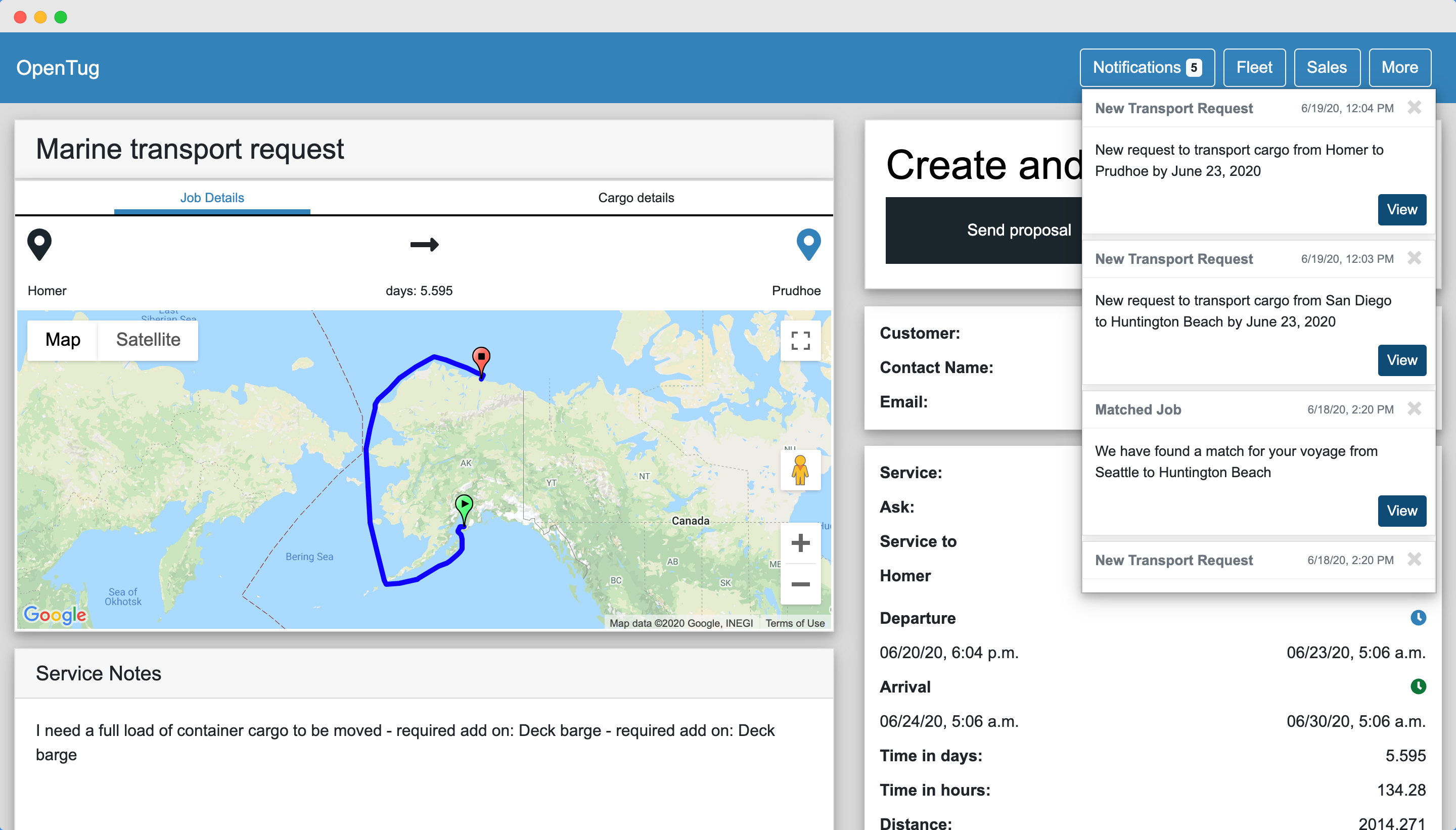Click the macOS red close window button
The height and width of the screenshot is (830, 1456).
click(x=20, y=17)
